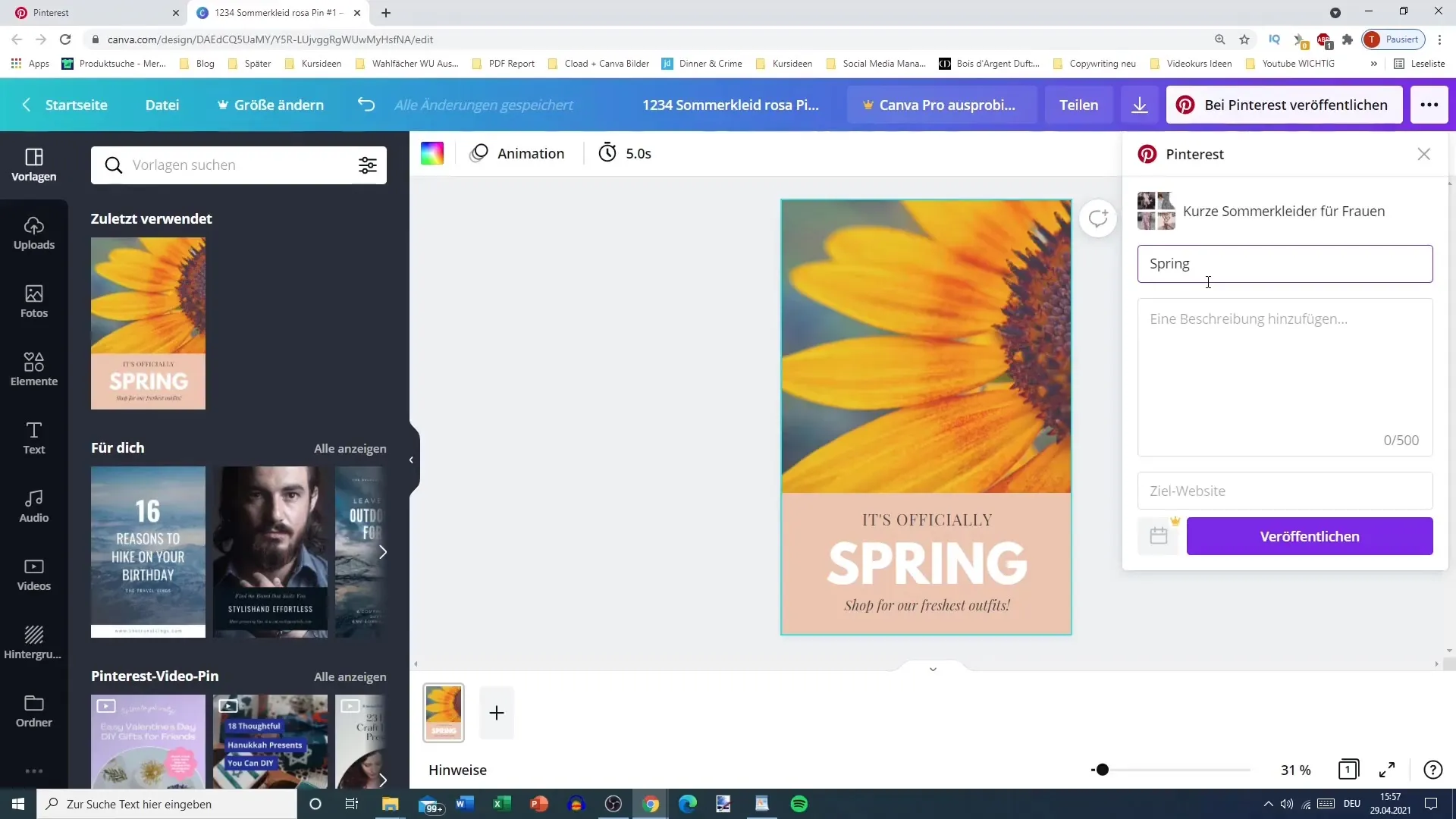Open the three-dot more menu in header

coord(1429,105)
